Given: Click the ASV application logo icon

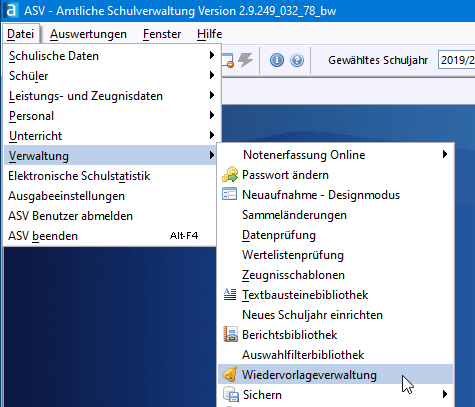Looking at the screenshot, I should tap(11, 11).
